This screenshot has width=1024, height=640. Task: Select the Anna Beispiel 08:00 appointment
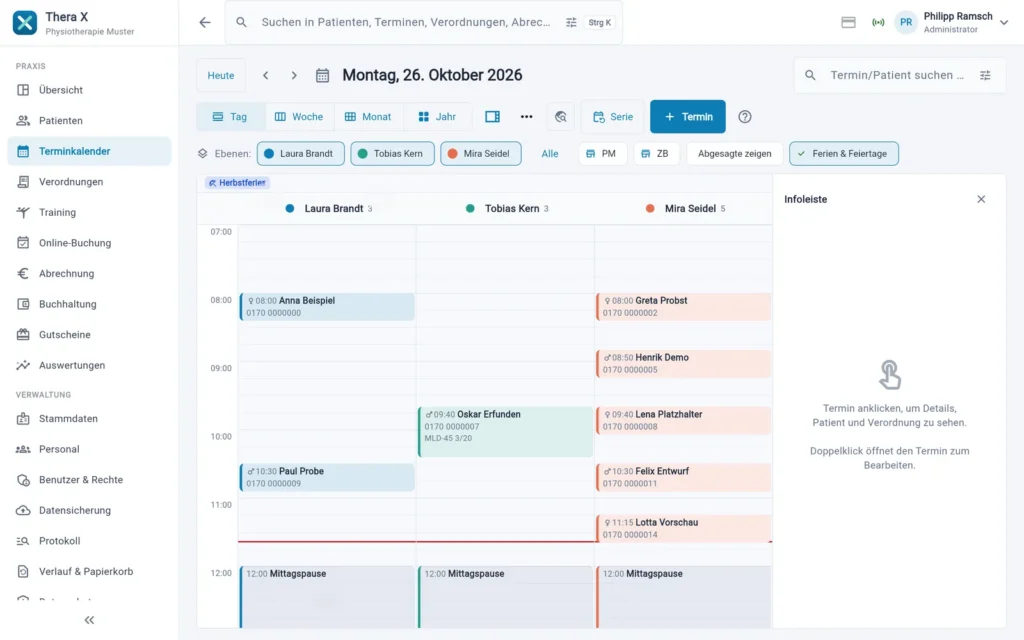pos(327,307)
